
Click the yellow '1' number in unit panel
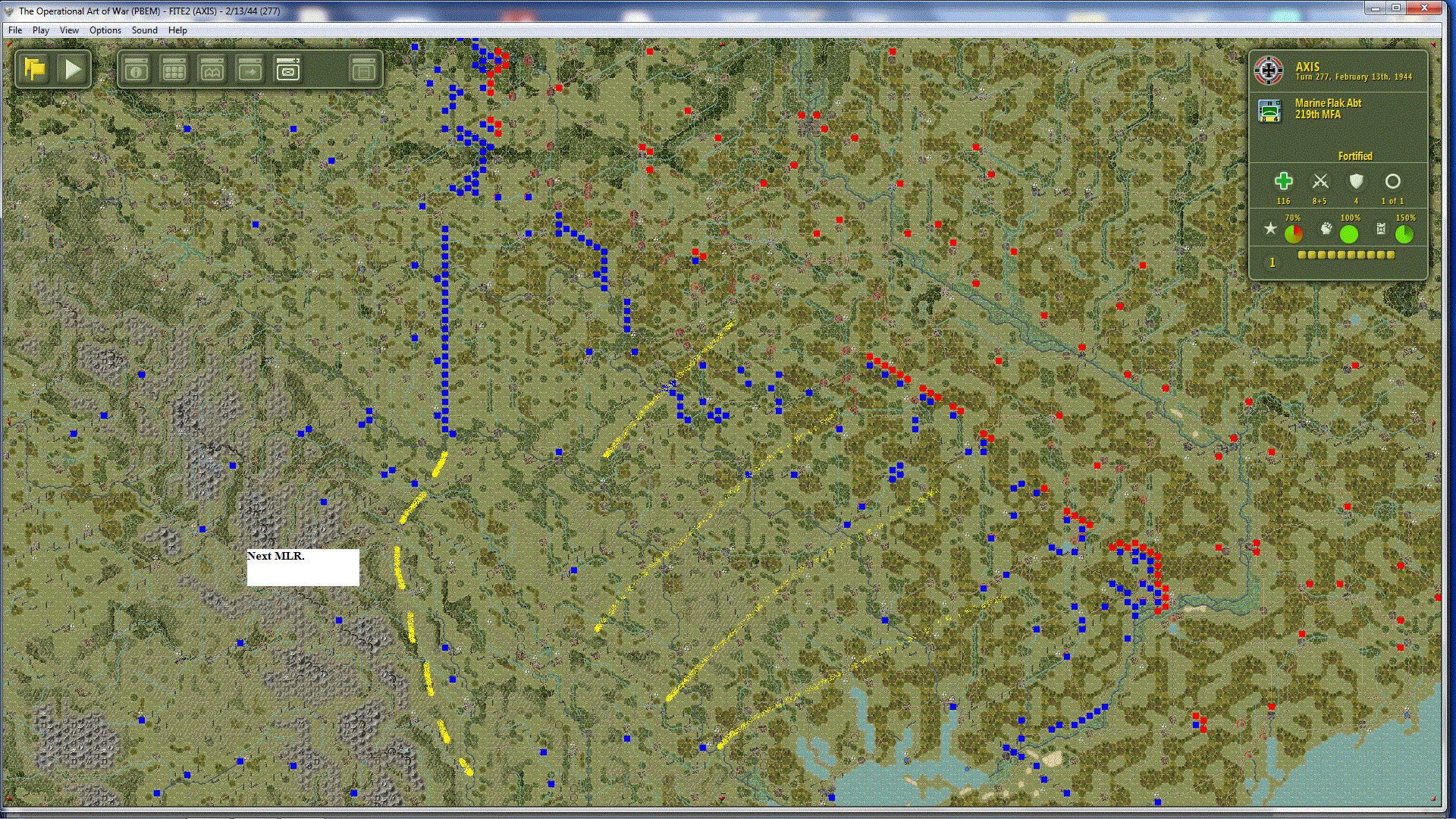(1272, 262)
